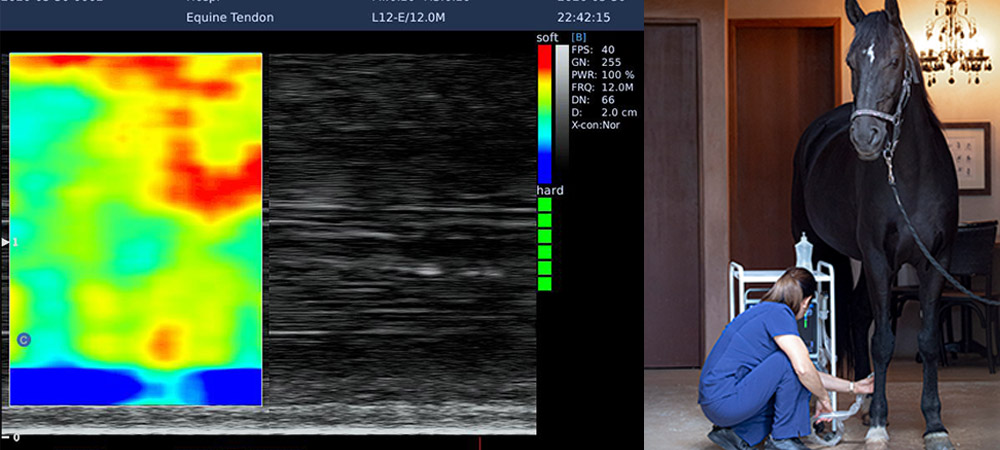Click the '22:42:15' time readout
The width and height of the screenshot is (1000, 450).
pyautogui.click(x=584, y=18)
